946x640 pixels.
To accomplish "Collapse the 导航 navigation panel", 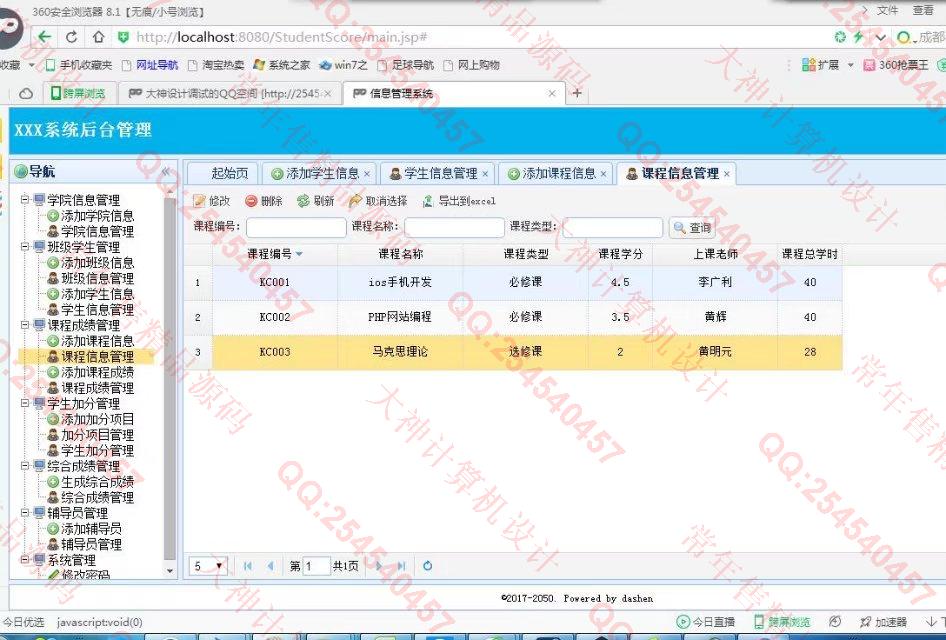I will [x=165, y=172].
